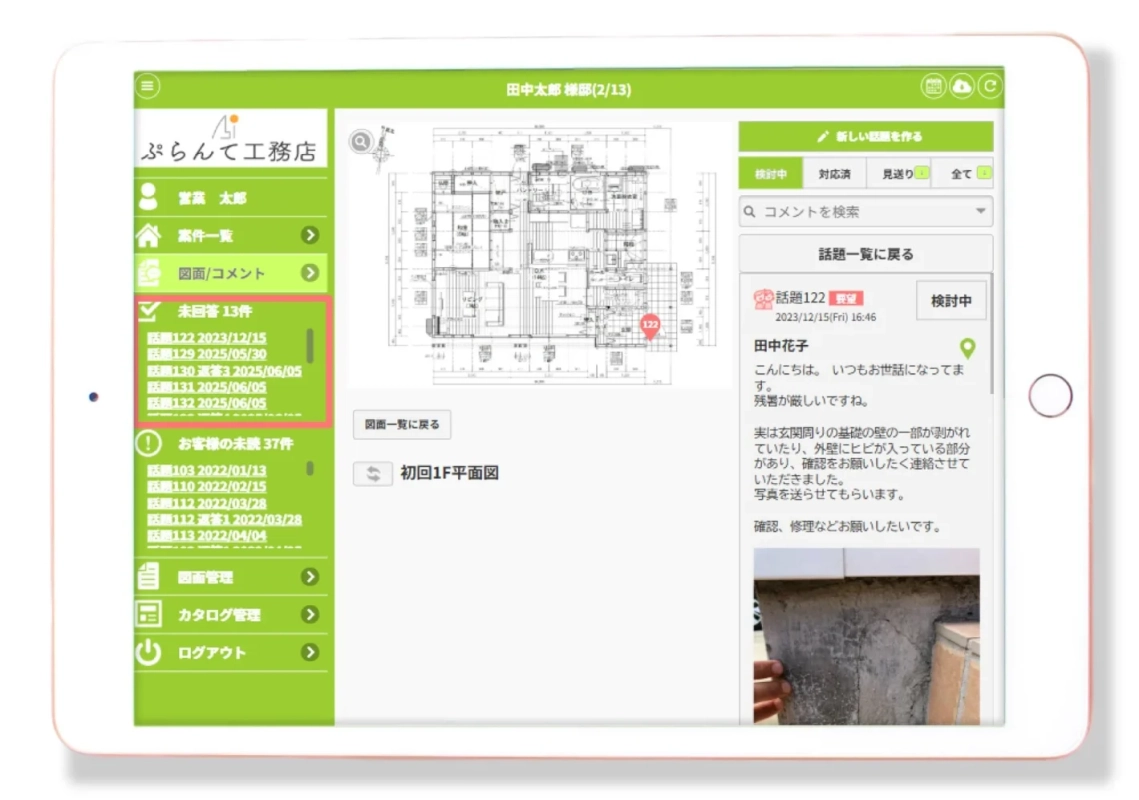Open link 話題113 2022/04/04
The image size is (1139, 800).
pos(207,536)
